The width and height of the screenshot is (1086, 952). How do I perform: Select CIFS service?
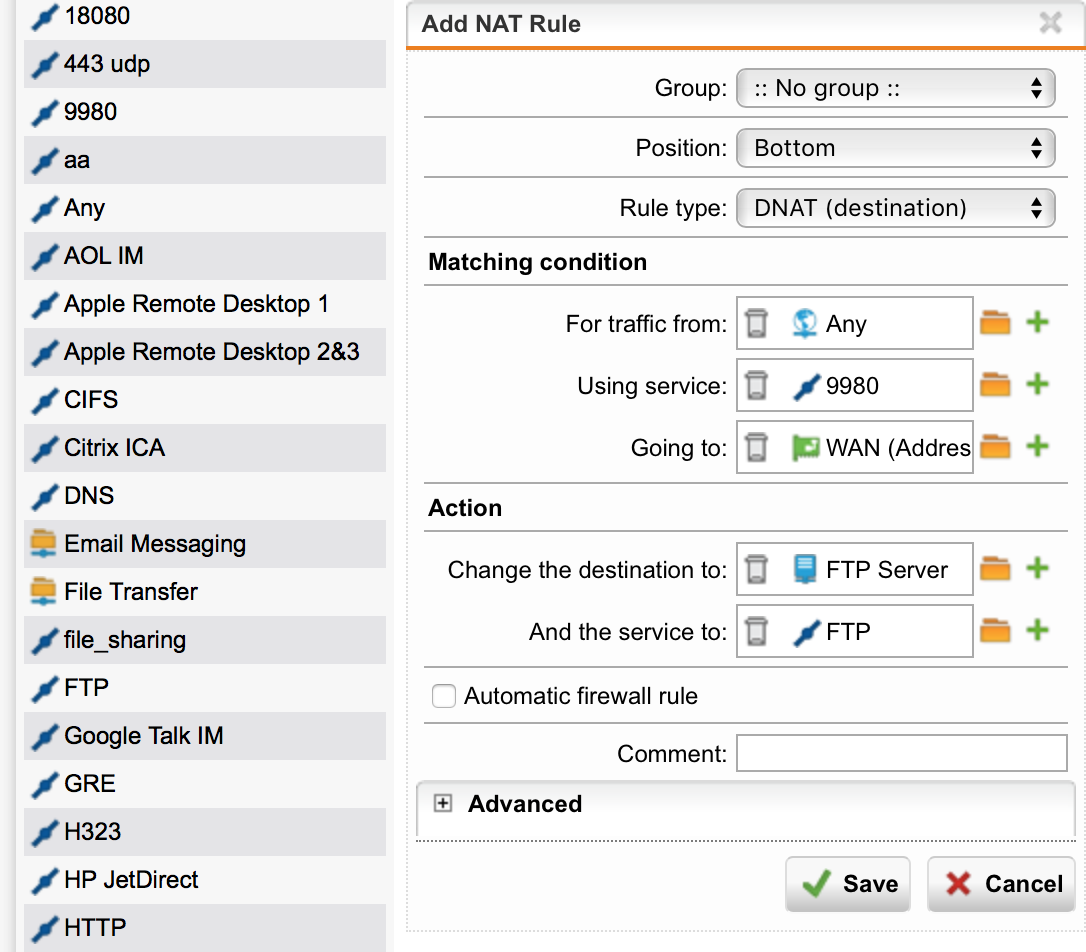point(205,399)
